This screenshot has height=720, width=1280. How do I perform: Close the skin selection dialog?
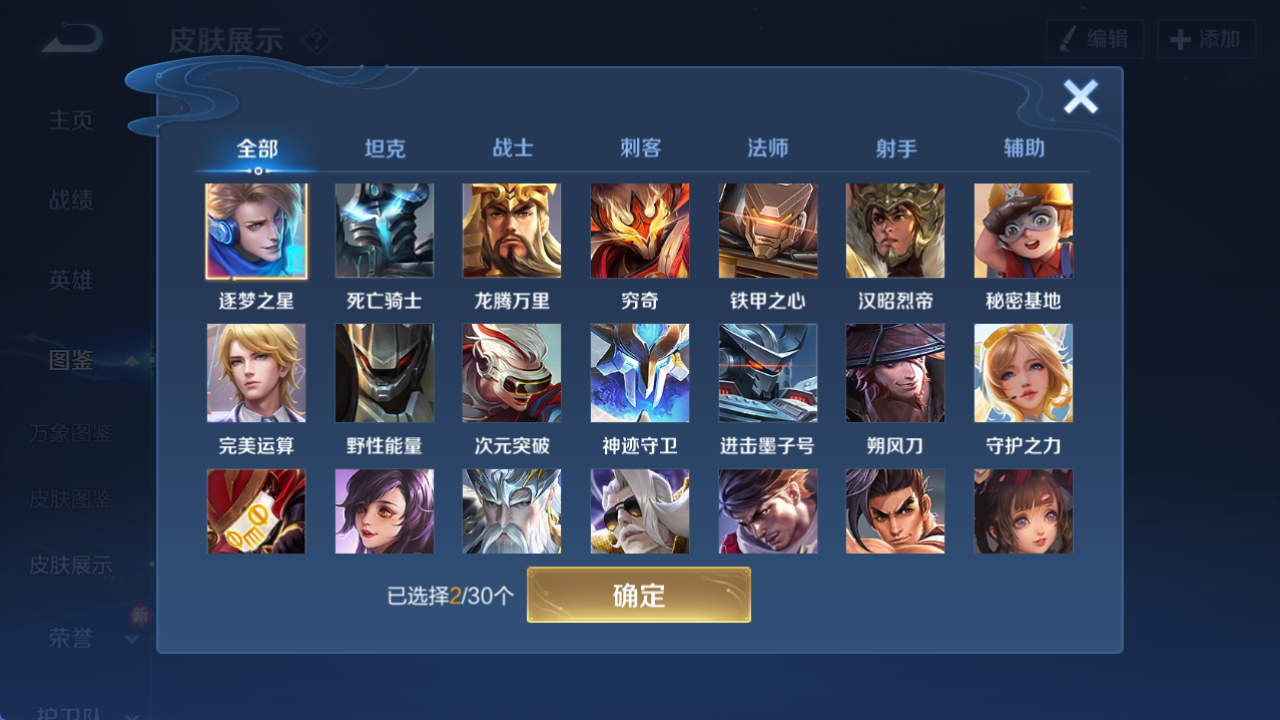pyautogui.click(x=1080, y=97)
